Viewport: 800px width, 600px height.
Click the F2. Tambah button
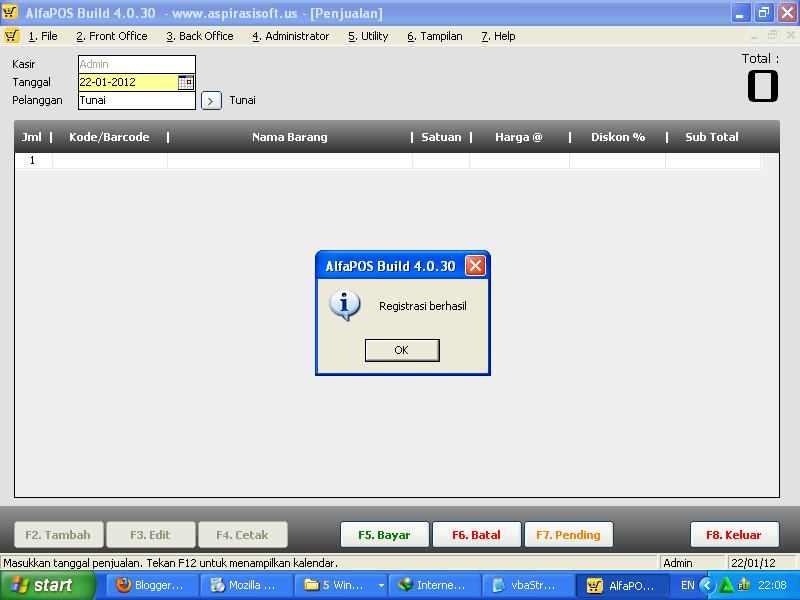point(59,535)
